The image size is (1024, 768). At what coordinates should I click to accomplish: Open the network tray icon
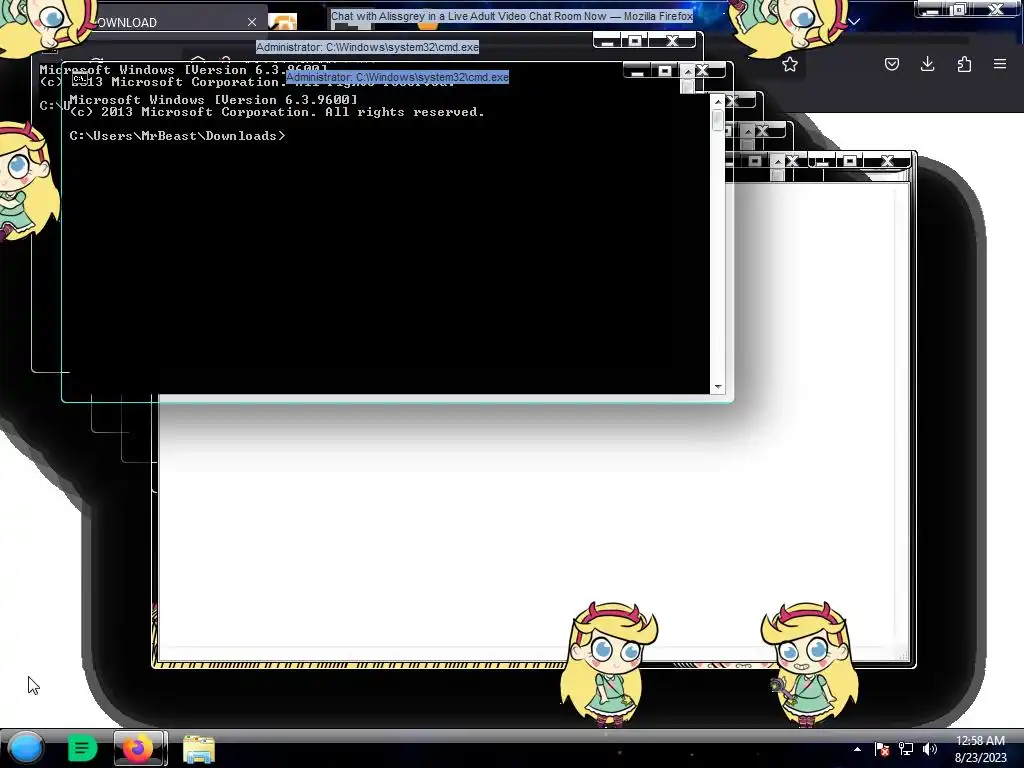click(x=906, y=749)
